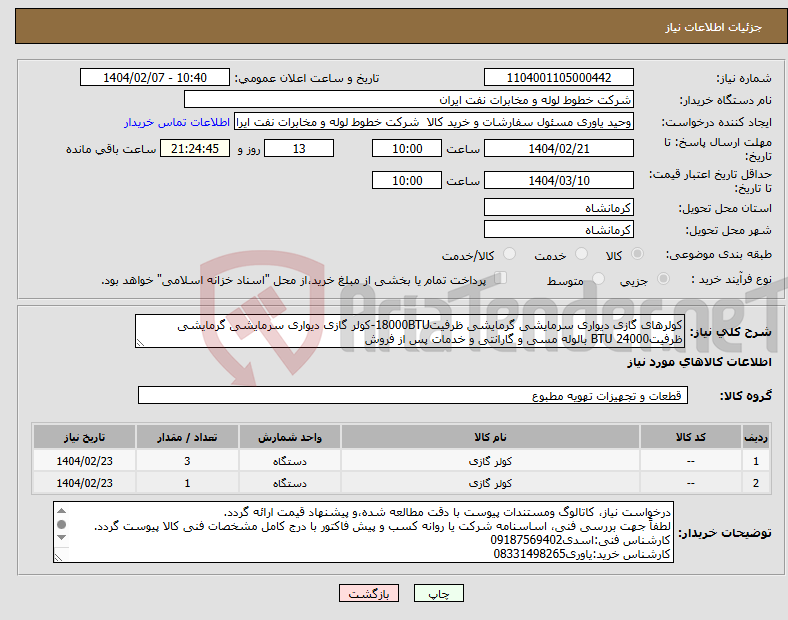Click the general description text area
The height and width of the screenshot is (620, 788).
click(x=410, y=332)
